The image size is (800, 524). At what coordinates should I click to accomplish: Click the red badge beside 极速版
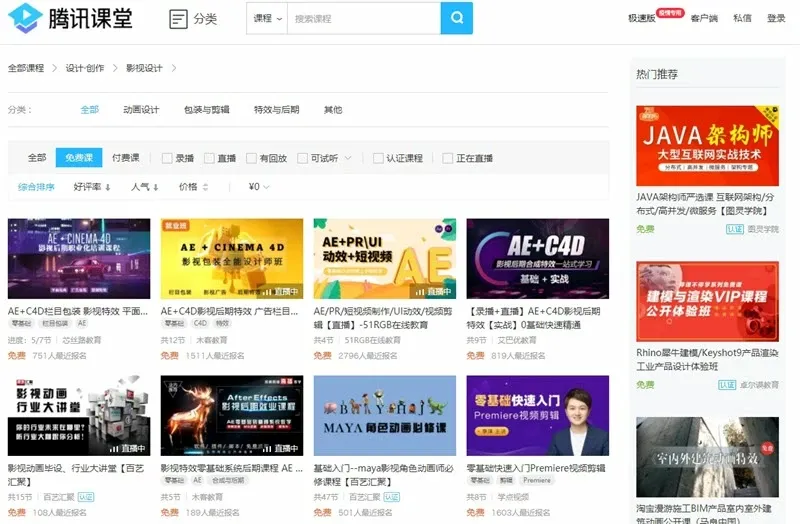670,13
